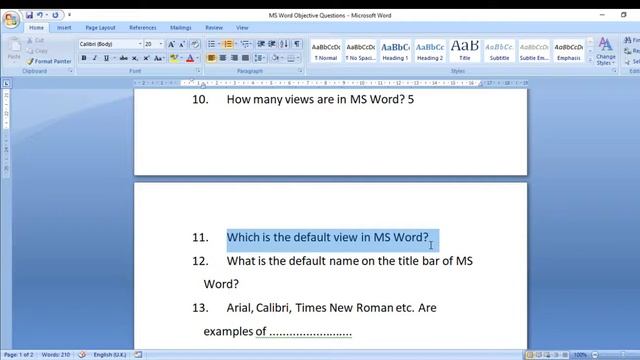Viewport: 640px width, 360px height.
Task: Toggle the numbered list button
Action: pyautogui.click(x=228, y=44)
